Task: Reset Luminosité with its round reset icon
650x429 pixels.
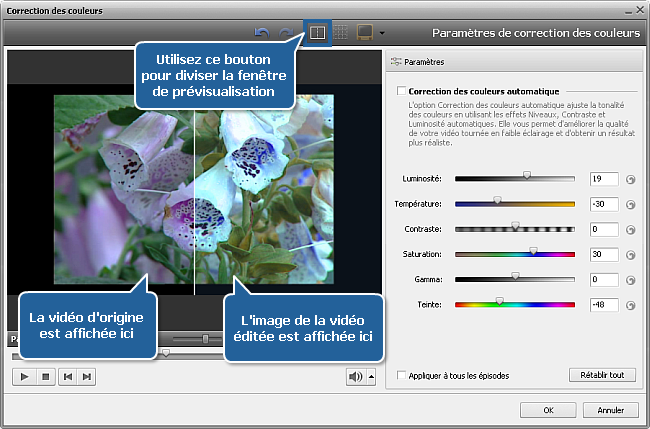Action: (x=630, y=179)
